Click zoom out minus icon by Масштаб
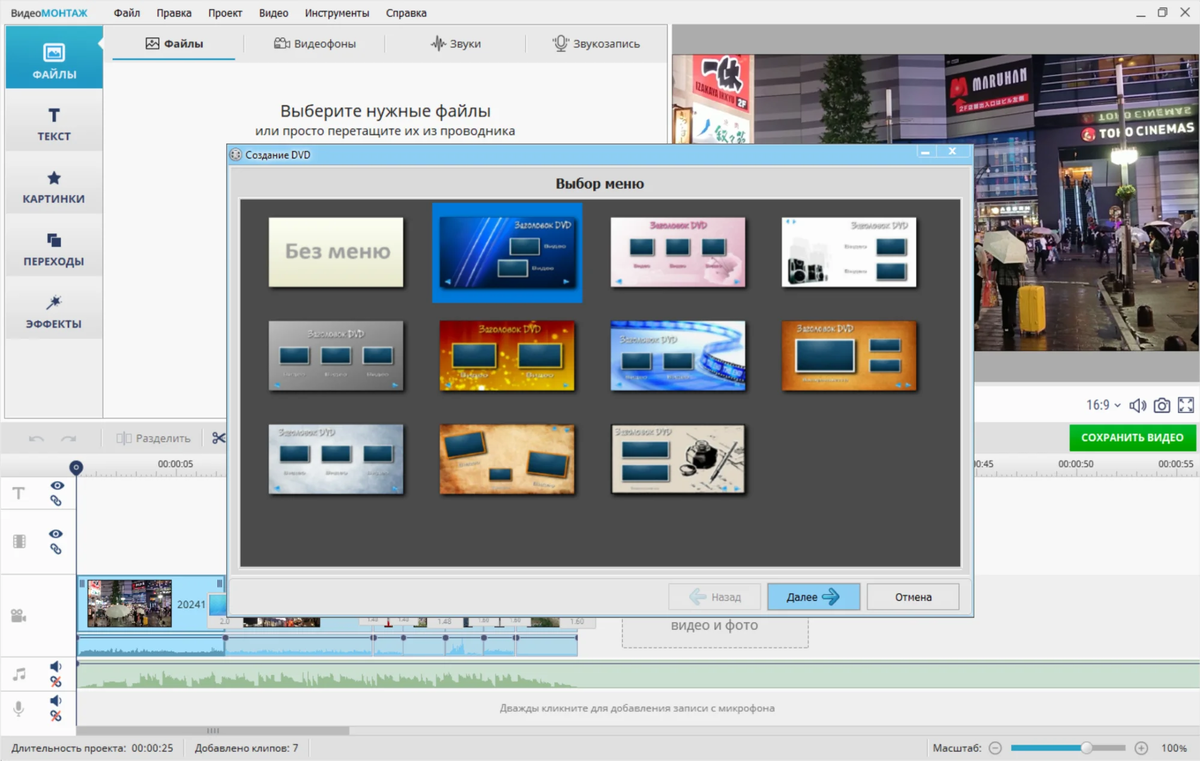 pyautogui.click(x=995, y=748)
